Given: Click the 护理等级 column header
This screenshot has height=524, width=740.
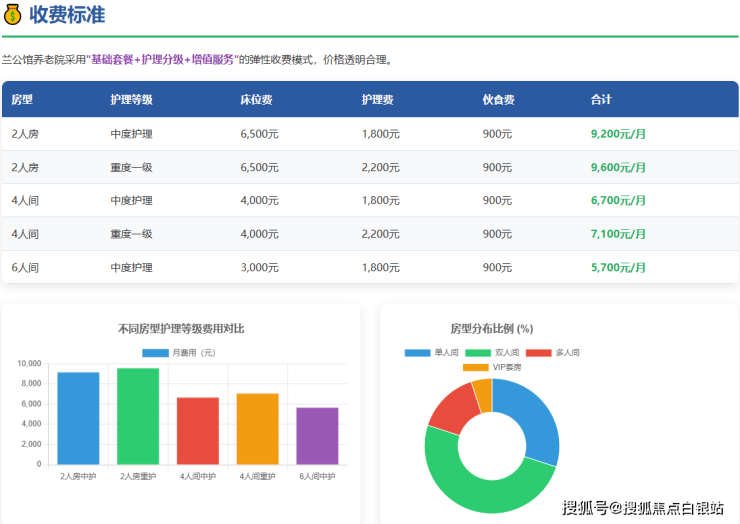Looking at the screenshot, I should pyautogui.click(x=131, y=100).
